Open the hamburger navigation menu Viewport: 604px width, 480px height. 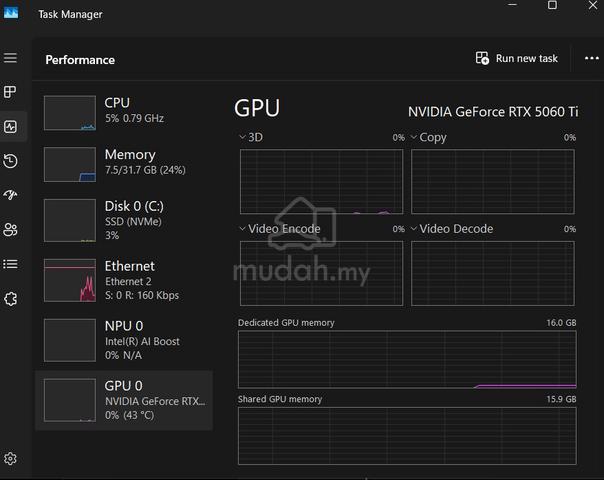coord(10,58)
